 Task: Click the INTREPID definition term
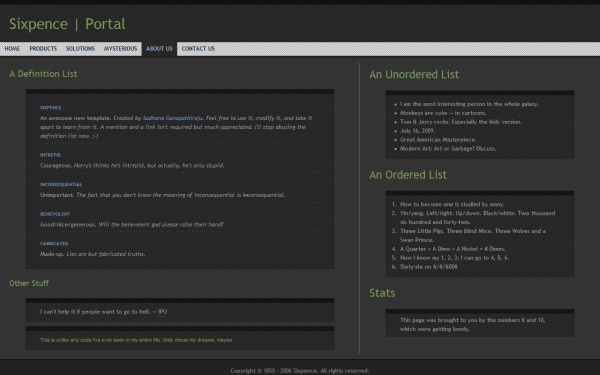[x=50, y=155]
